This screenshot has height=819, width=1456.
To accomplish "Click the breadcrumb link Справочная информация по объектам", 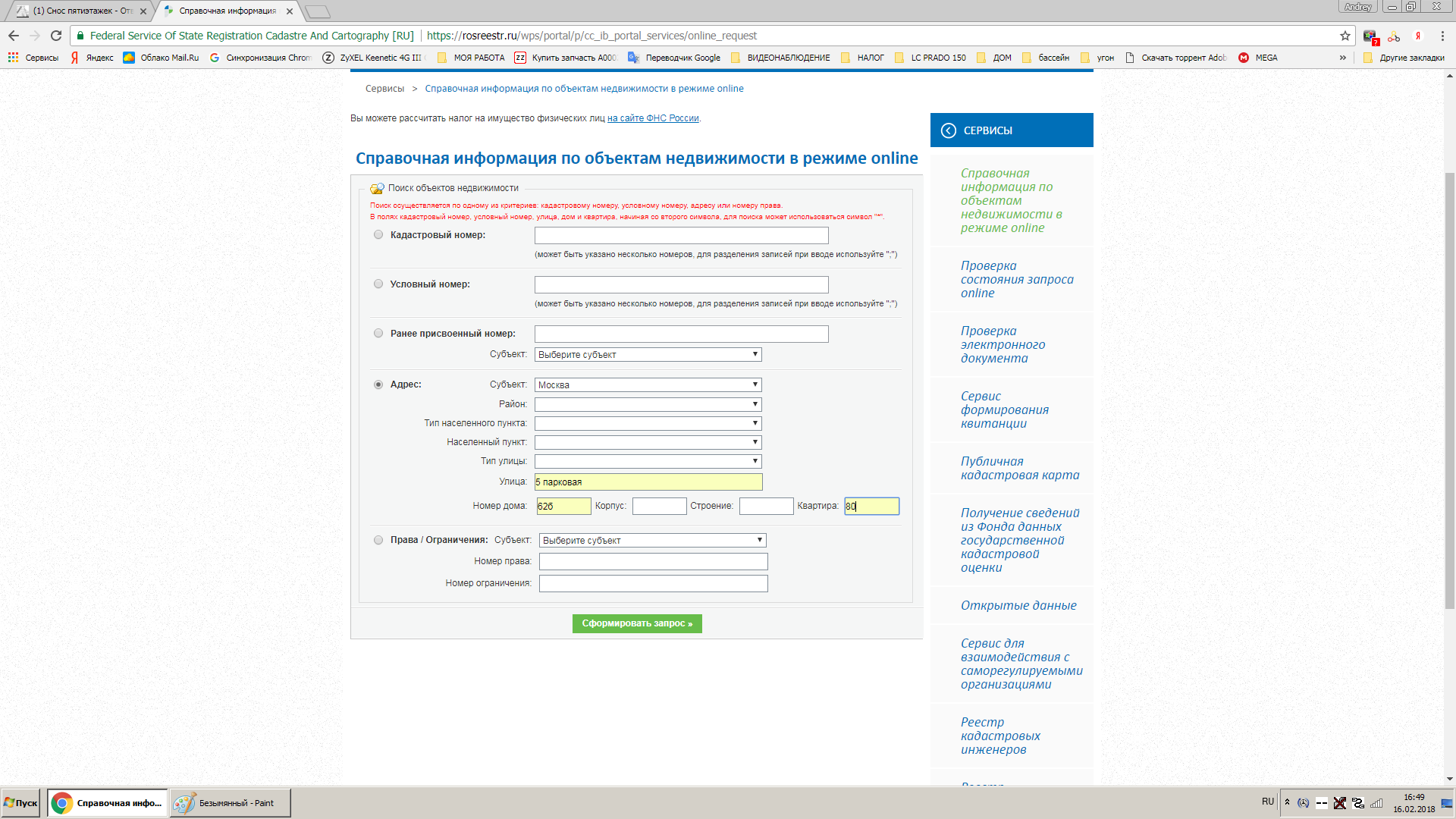I will (584, 89).
